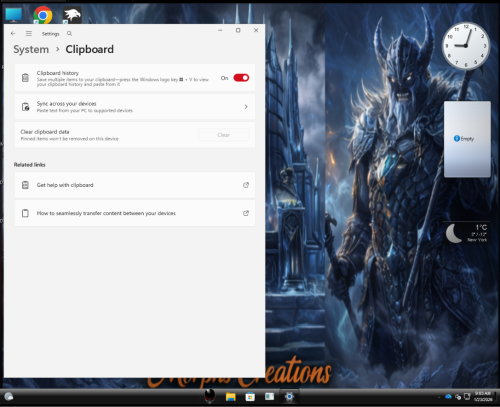Click the Clipboard history clipboard icon
The width and height of the screenshot is (500, 407).
click(x=25, y=78)
